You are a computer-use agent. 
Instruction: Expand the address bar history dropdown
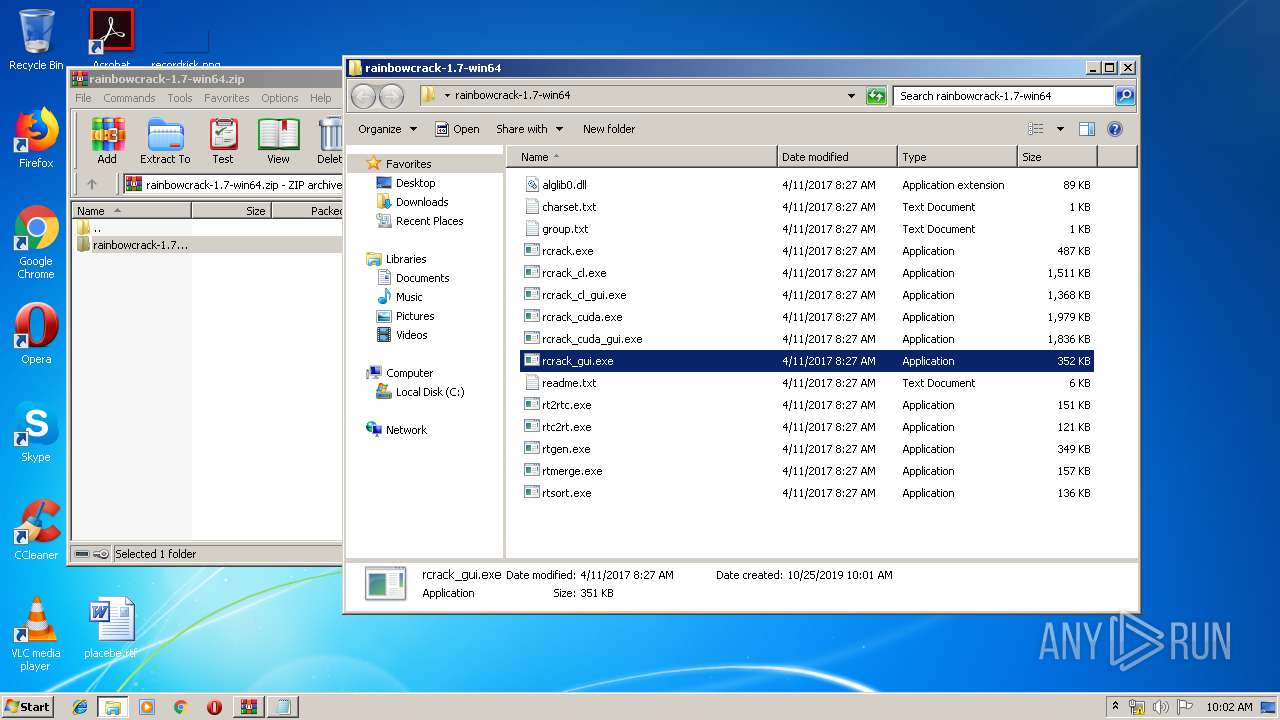(x=851, y=96)
